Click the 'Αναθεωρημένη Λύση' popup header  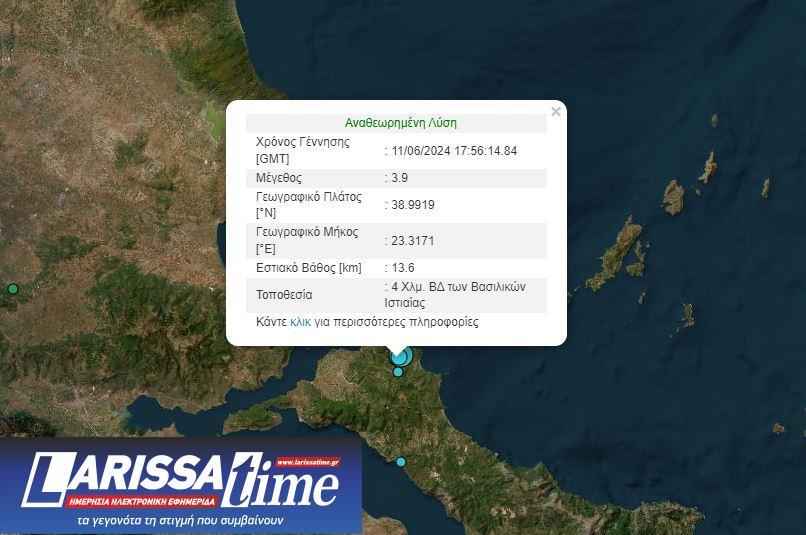[x=400, y=123]
